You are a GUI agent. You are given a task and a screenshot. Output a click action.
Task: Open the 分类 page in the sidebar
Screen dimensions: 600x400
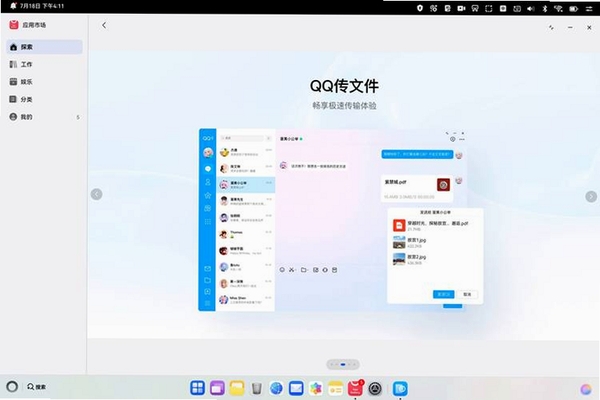point(44,99)
